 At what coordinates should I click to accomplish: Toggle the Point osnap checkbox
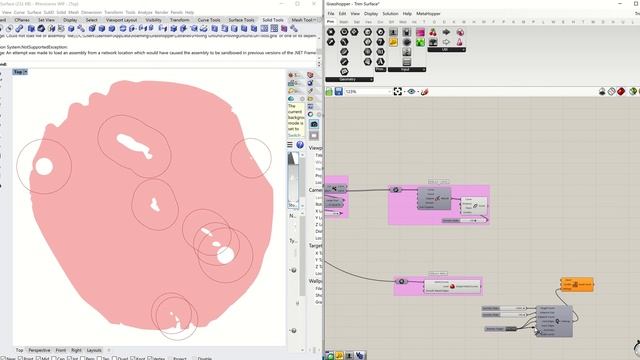[20, 358]
